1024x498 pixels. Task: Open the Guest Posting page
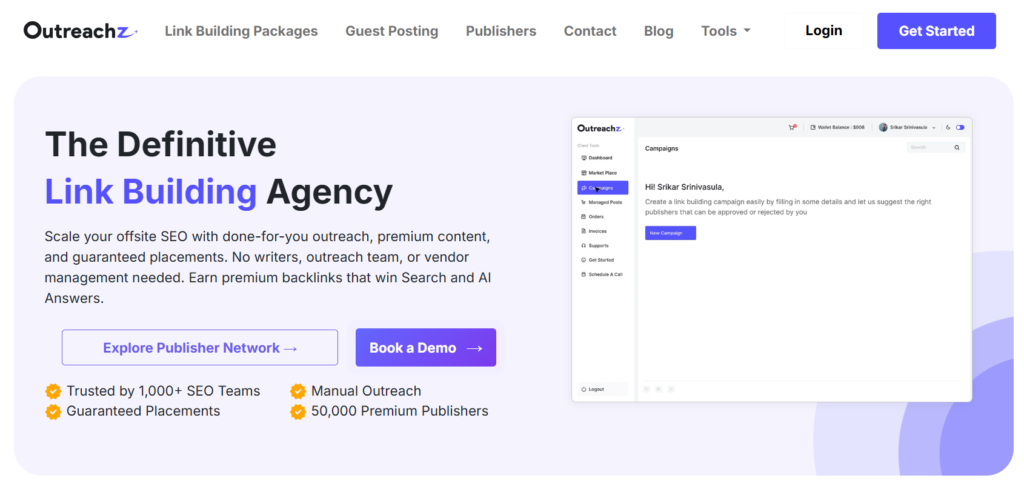tap(392, 31)
